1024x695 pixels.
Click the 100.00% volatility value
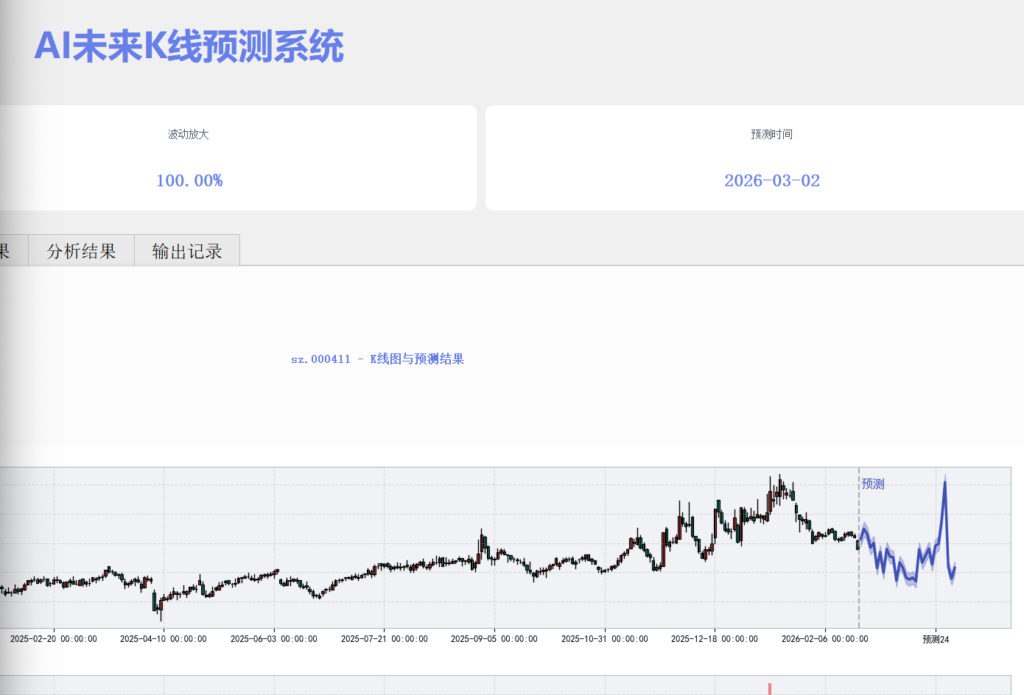point(189,181)
